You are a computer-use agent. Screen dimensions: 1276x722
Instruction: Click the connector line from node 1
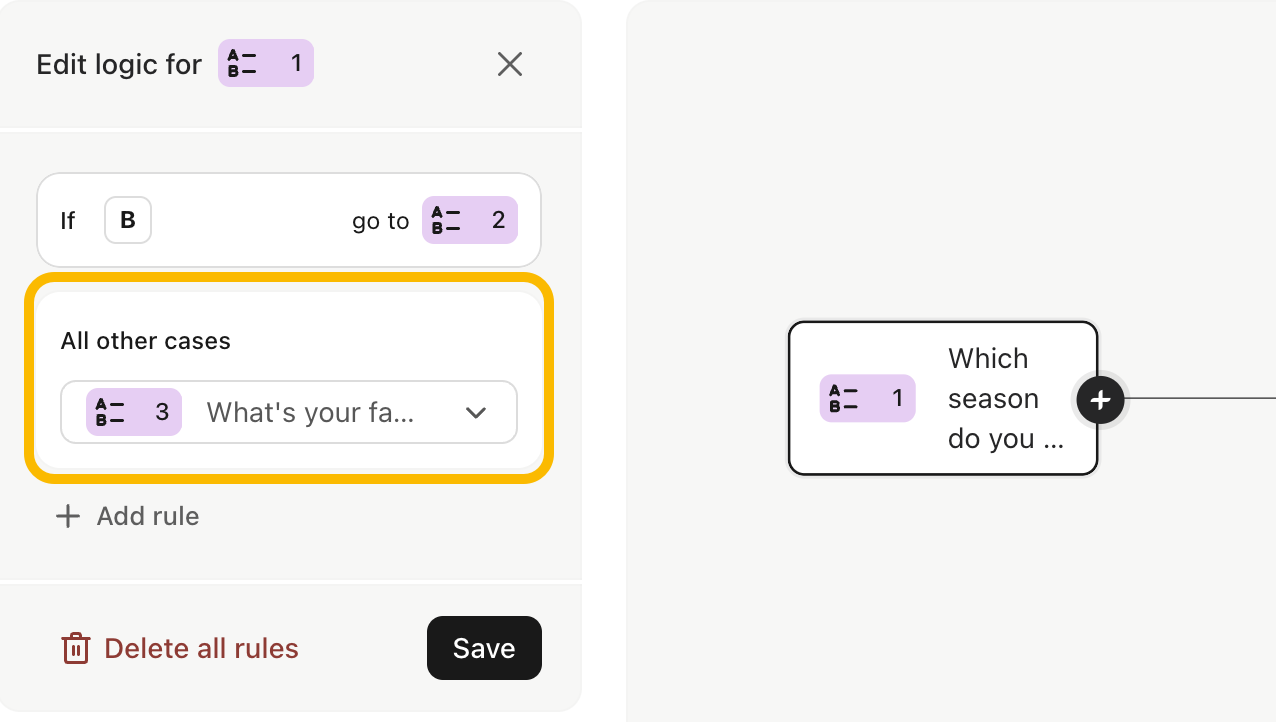click(x=1200, y=398)
